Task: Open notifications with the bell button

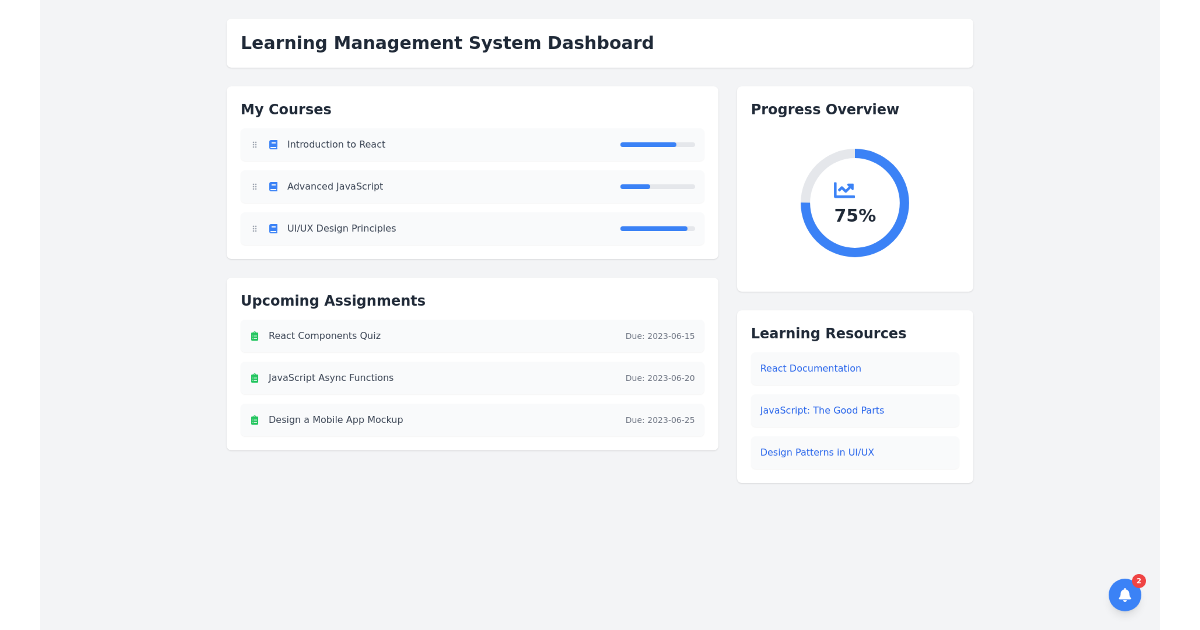Action: click(x=1124, y=594)
